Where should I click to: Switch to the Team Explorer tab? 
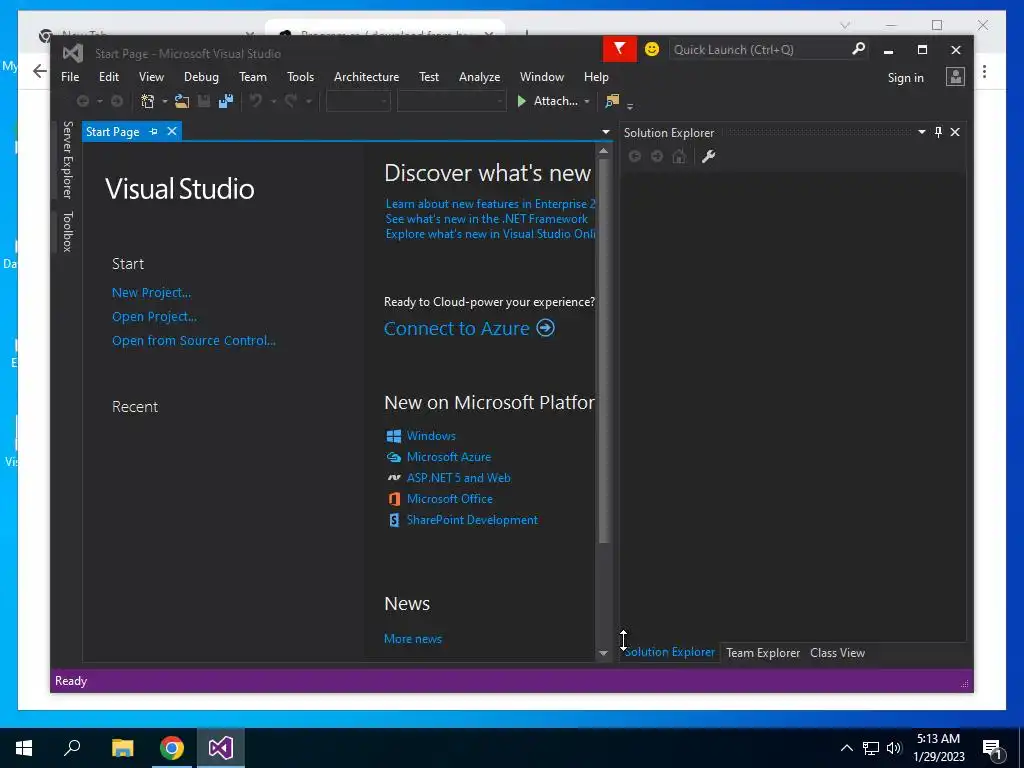point(763,652)
